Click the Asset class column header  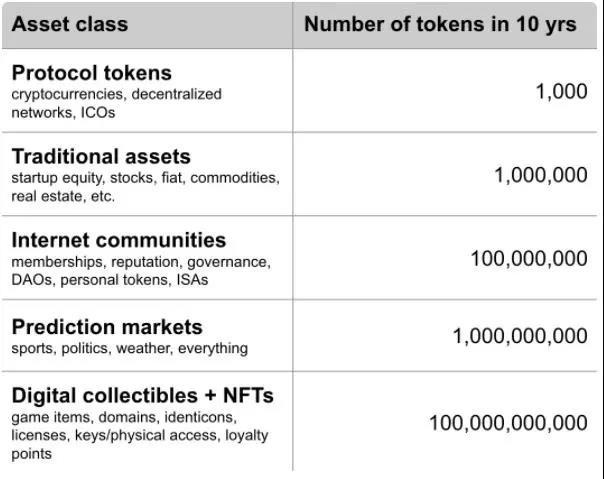70,24
